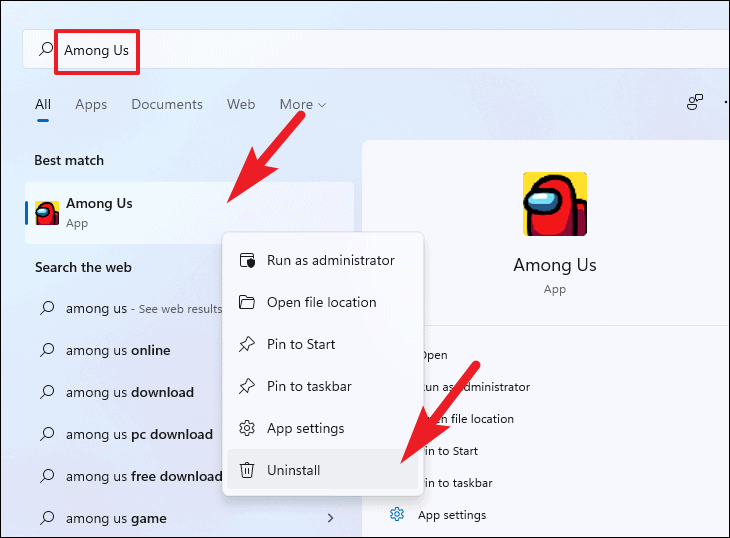The width and height of the screenshot is (730, 538).
Task: Select the among us download suggestion
Action: point(129,392)
